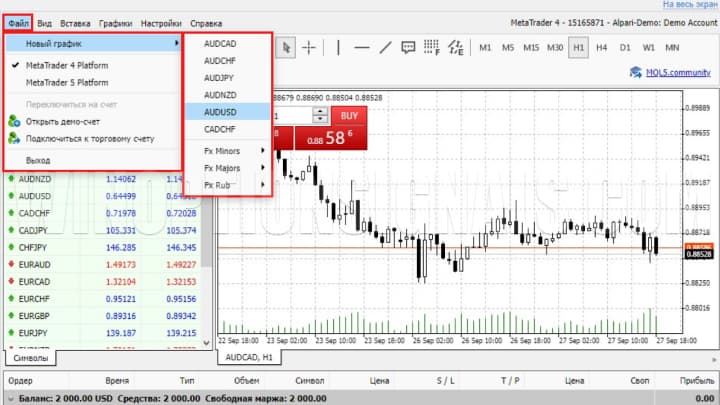Pick the trendline drawing tool
720x405 pixels.
[x=385, y=47]
